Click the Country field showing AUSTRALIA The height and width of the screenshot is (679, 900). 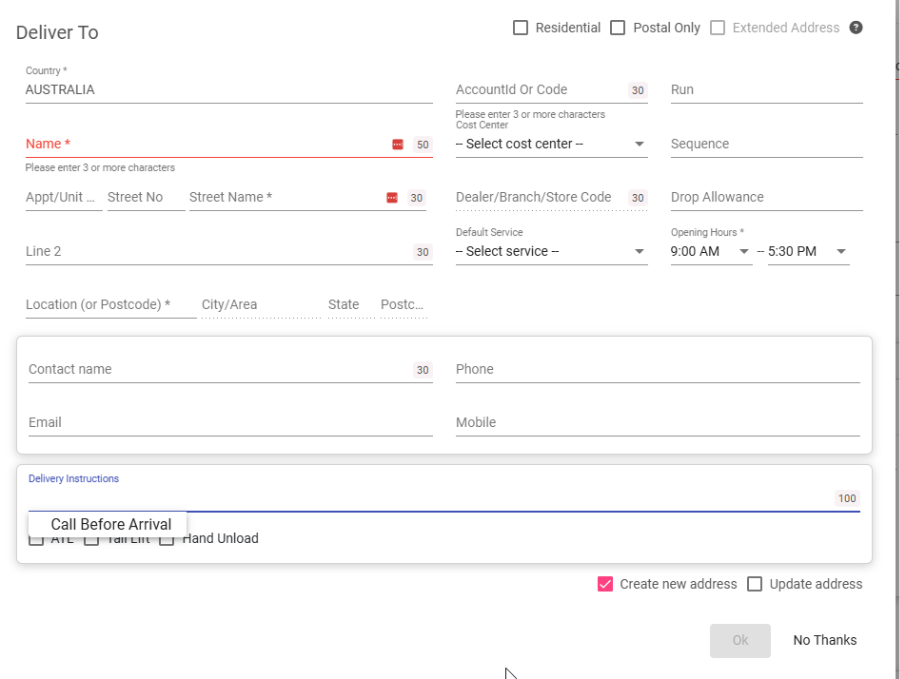228,90
